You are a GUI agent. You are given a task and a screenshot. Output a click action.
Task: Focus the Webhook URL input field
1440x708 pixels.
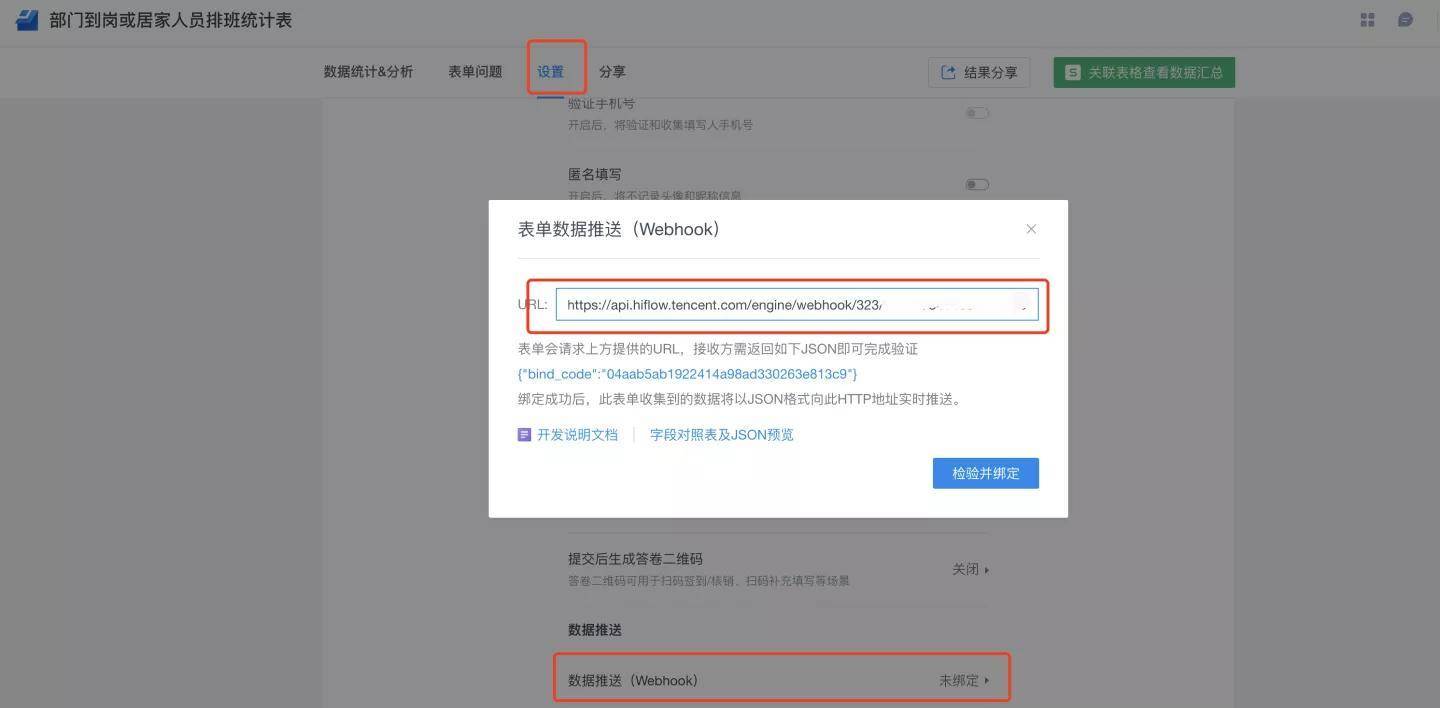click(x=796, y=305)
